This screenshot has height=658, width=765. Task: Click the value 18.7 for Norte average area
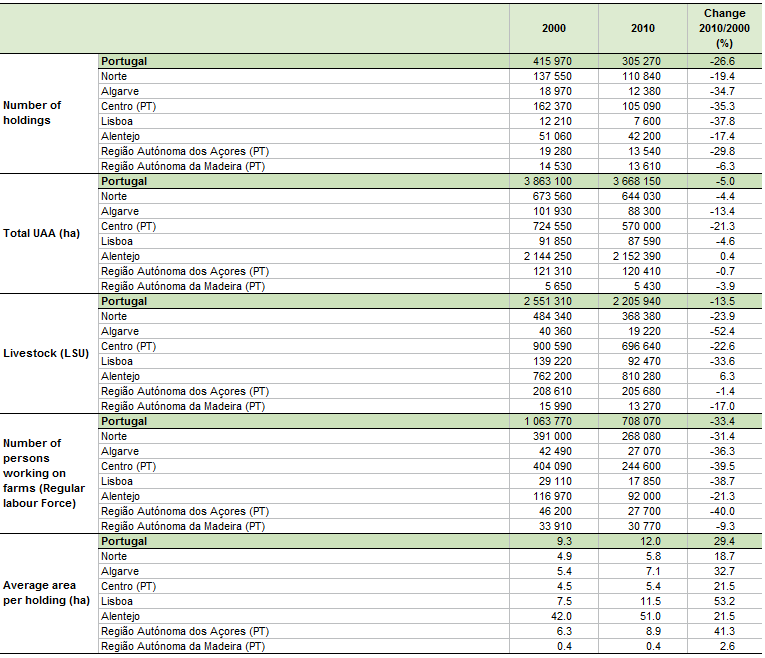pos(724,557)
